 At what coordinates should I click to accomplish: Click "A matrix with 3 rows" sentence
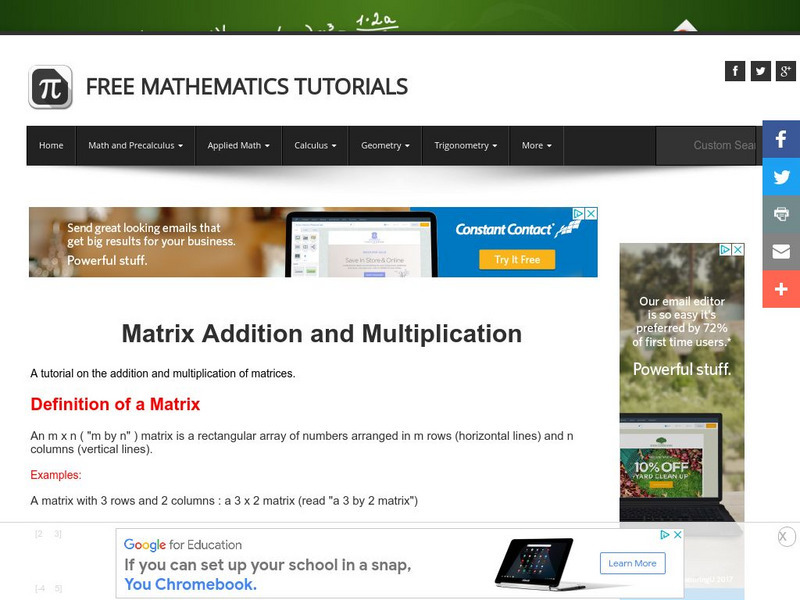(x=224, y=501)
